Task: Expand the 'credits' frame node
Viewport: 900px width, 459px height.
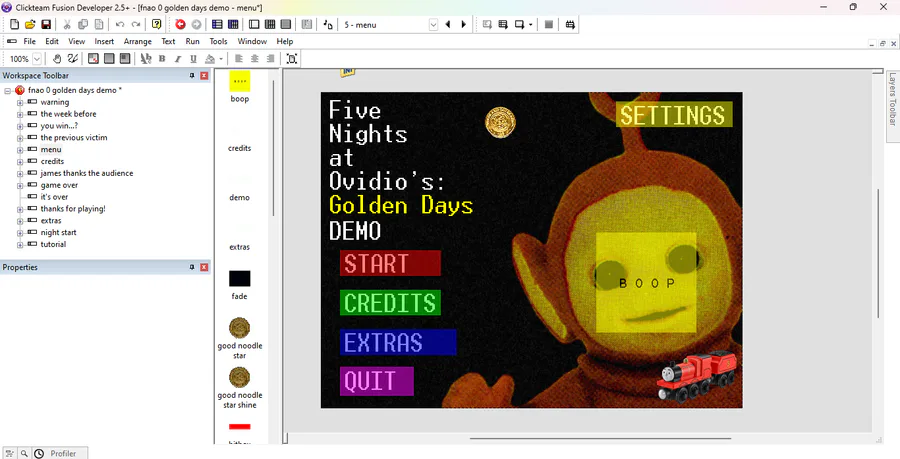Action: 20,161
